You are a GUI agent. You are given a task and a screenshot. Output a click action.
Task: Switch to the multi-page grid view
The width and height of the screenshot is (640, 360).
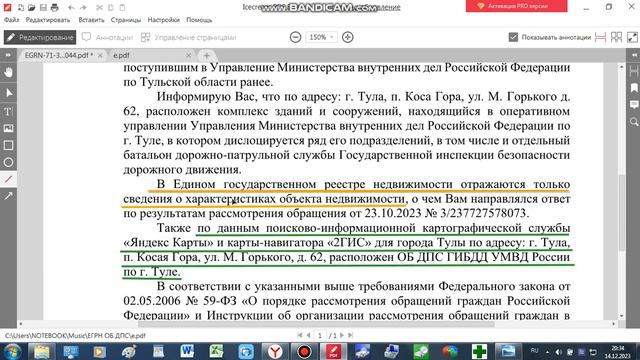point(616,37)
